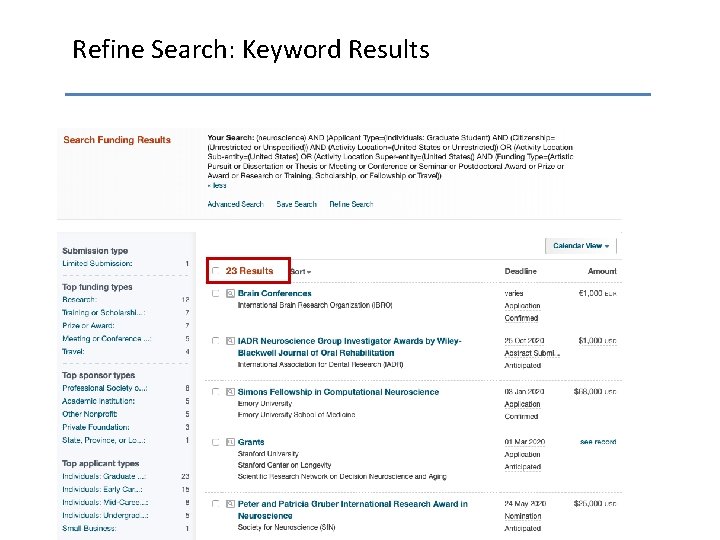Check the select-all box beside 23 Results
The width and height of the screenshot is (720, 540).
[215, 271]
